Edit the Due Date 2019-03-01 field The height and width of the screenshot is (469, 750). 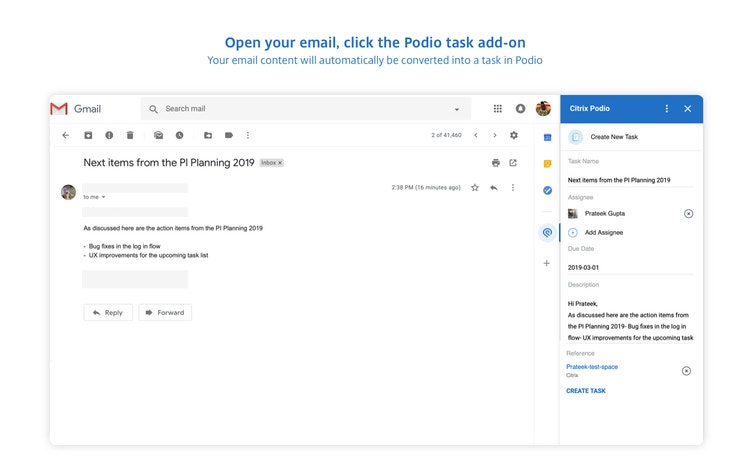coord(630,268)
